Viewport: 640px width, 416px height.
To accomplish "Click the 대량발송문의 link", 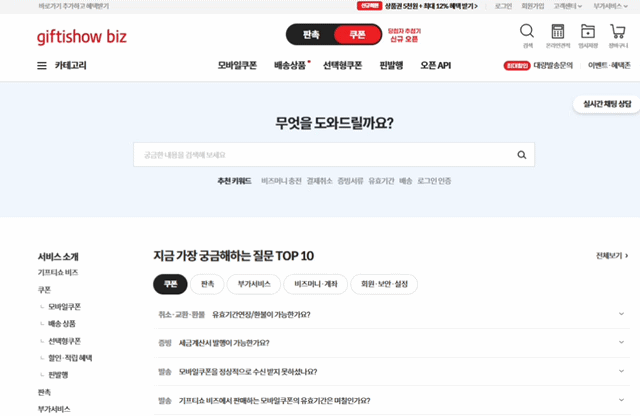I will 555,66.
